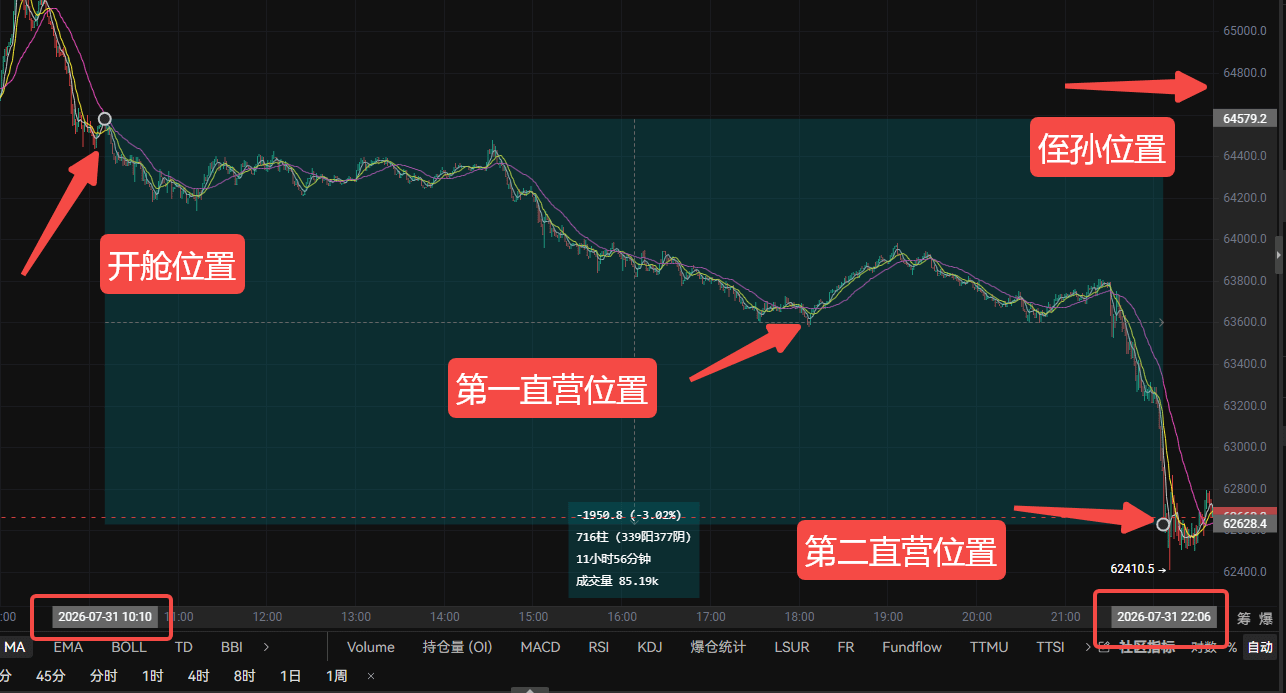Enable the TTMU sub-indicator
Viewport: 1286px width, 693px height.
click(989, 647)
